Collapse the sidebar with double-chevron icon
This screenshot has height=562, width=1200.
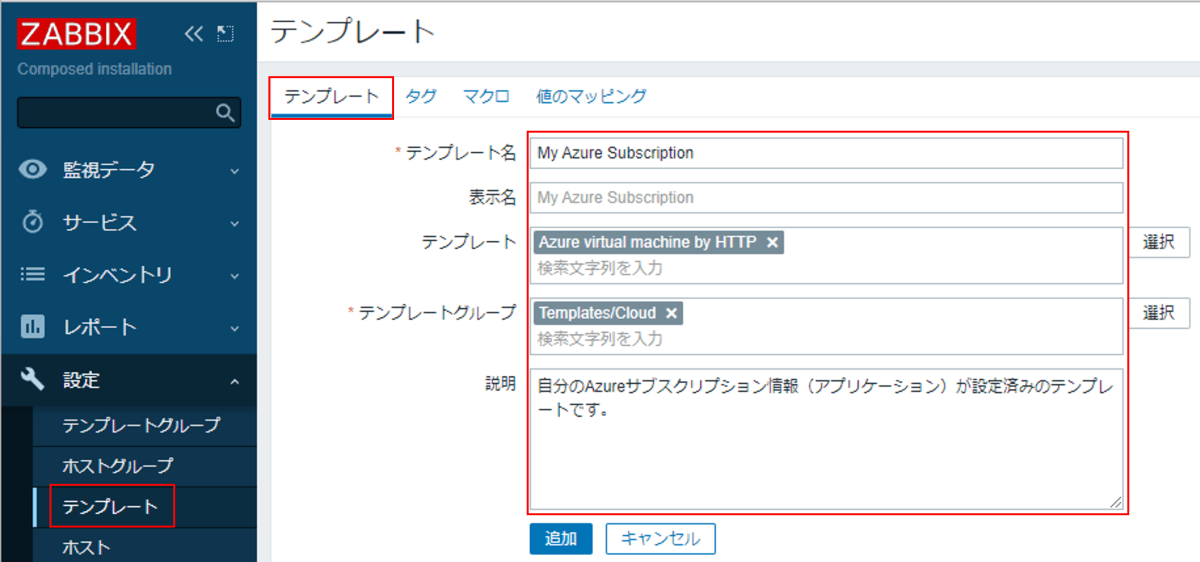[x=194, y=34]
